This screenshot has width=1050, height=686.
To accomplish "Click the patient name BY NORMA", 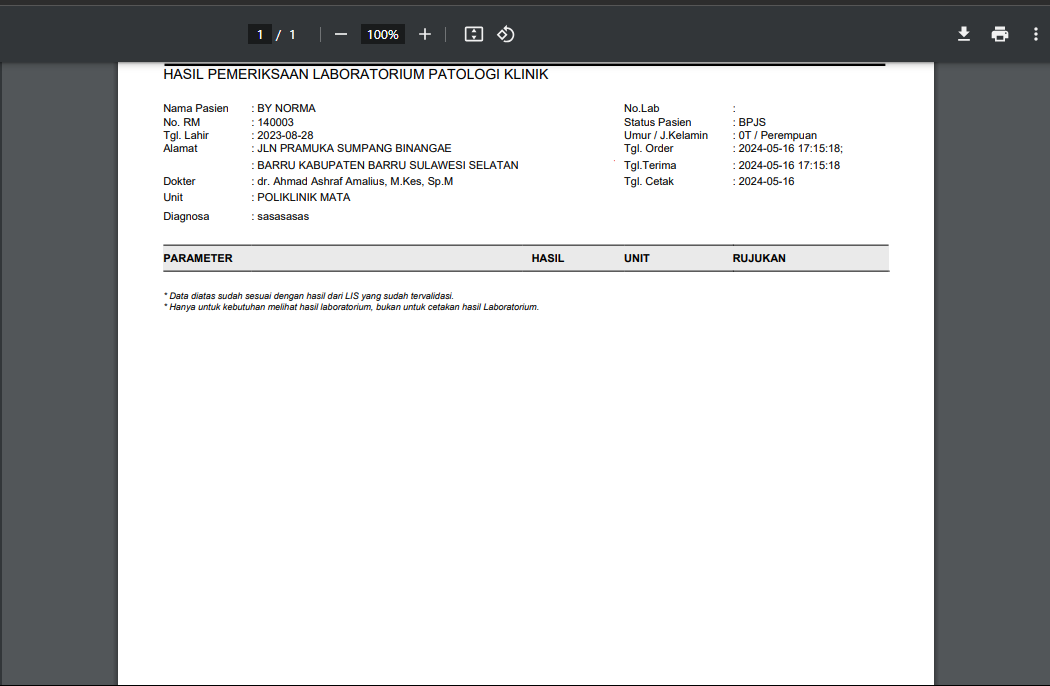I will [286, 108].
